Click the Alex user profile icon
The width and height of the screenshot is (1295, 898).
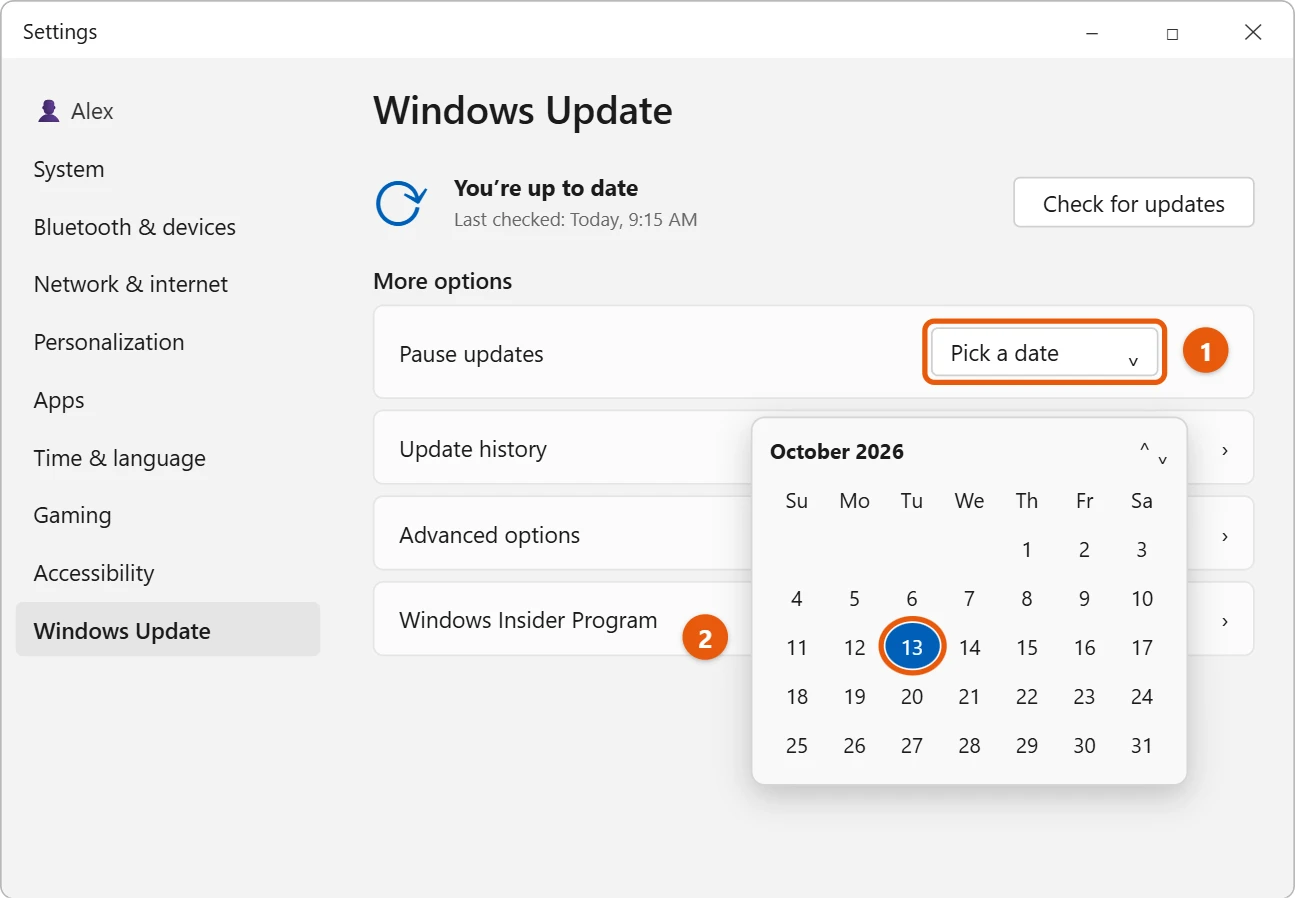[x=48, y=111]
